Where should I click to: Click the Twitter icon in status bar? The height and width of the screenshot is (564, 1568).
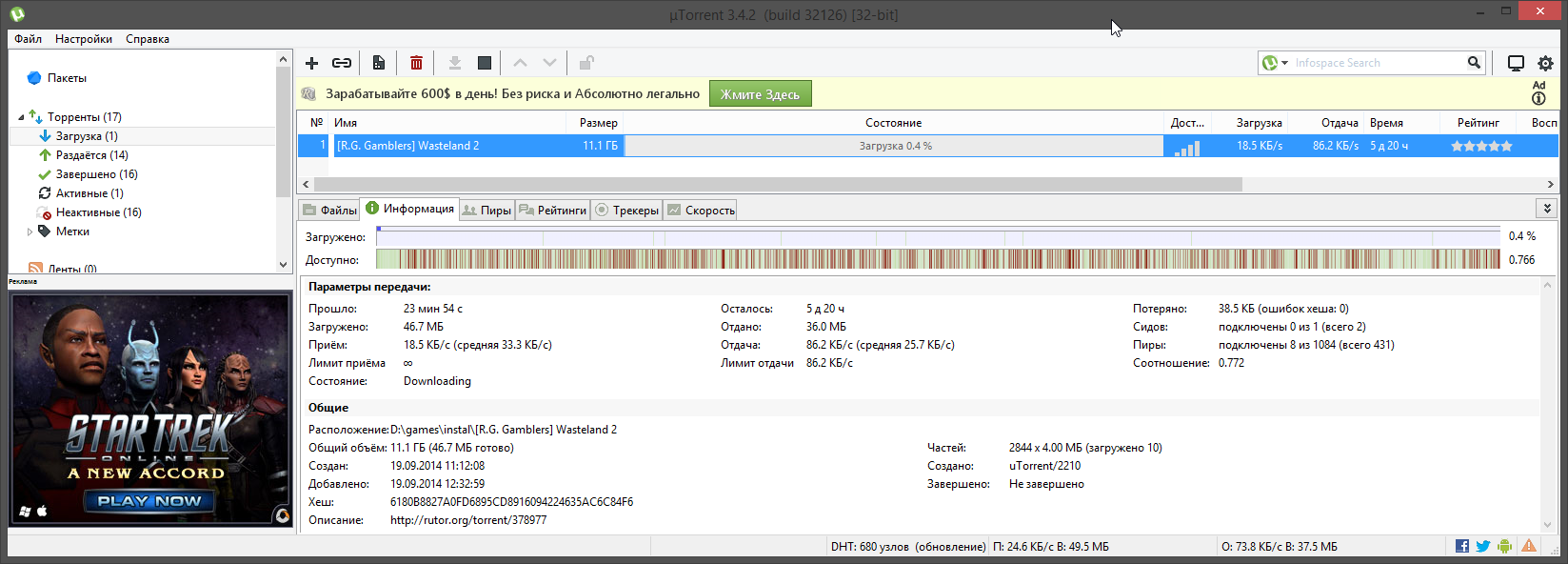[1483, 546]
